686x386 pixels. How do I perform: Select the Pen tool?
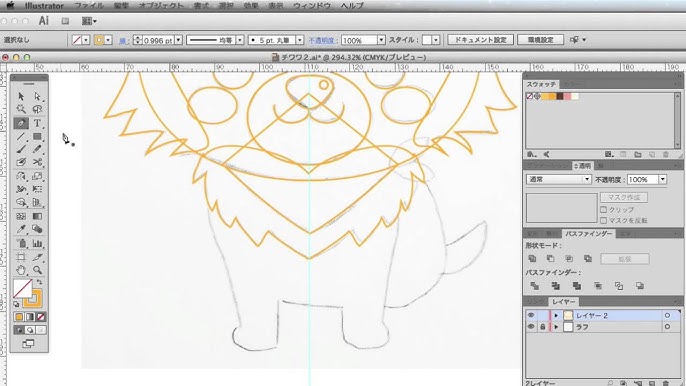click(x=21, y=123)
